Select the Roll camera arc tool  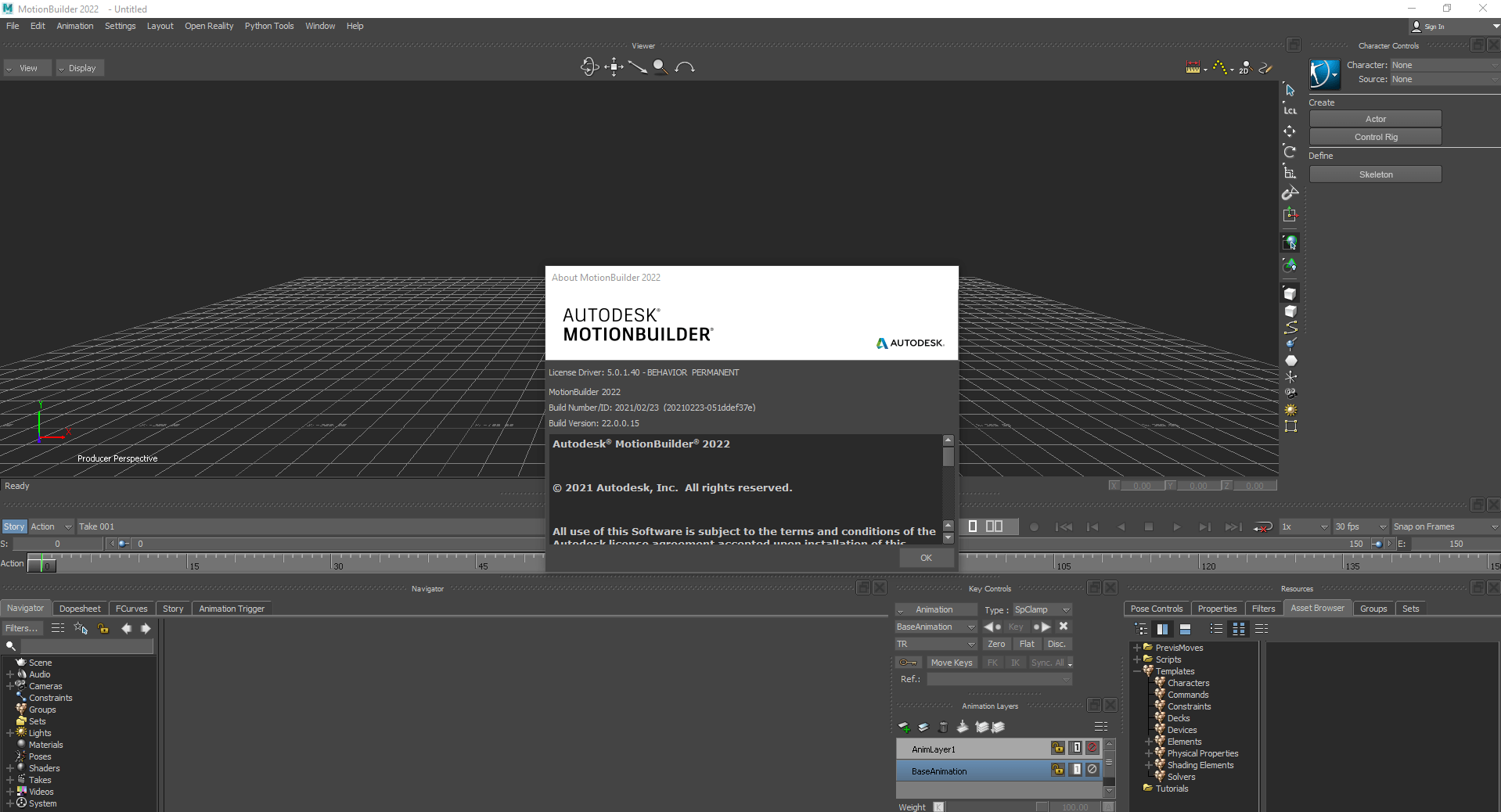tap(685, 67)
